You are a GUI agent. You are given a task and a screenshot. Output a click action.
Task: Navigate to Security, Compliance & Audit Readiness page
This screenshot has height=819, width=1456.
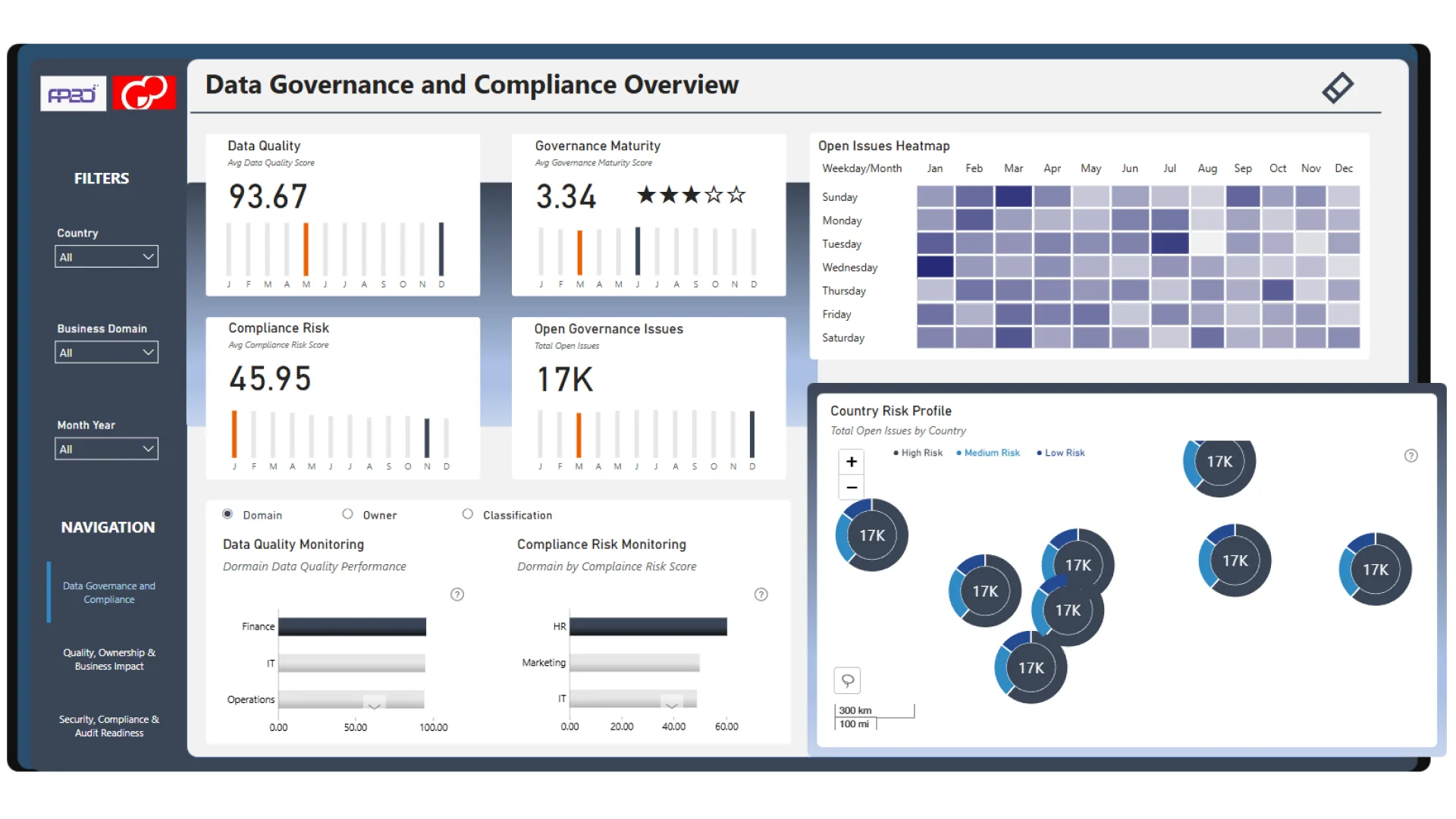pos(109,726)
